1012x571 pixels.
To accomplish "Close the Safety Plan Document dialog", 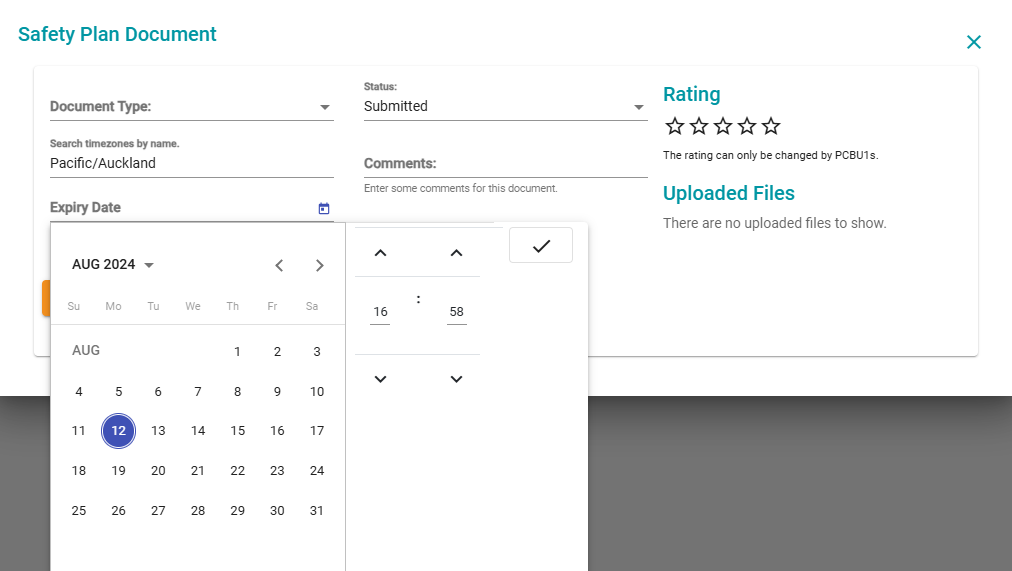I will [x=973, y=42].
